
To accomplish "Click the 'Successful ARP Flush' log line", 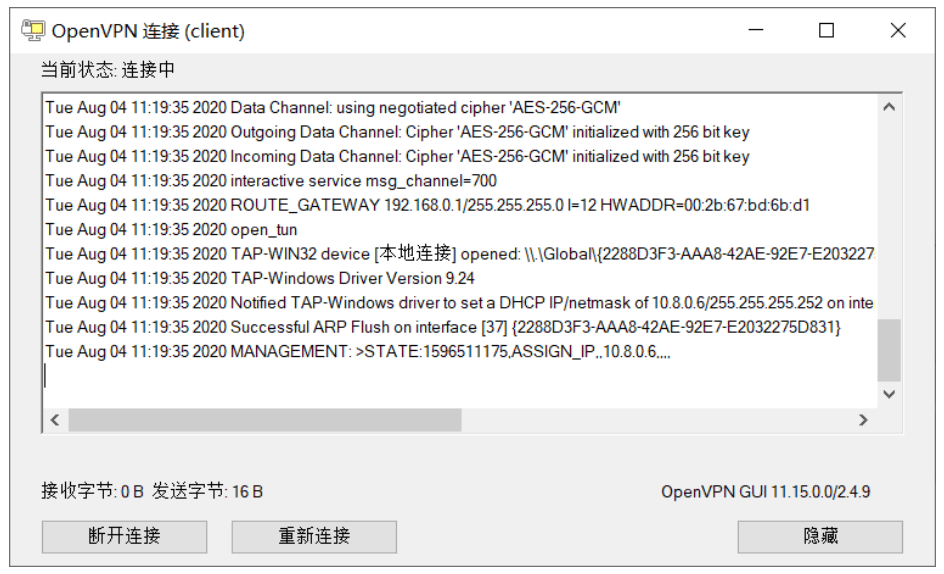I will (443, 327).
